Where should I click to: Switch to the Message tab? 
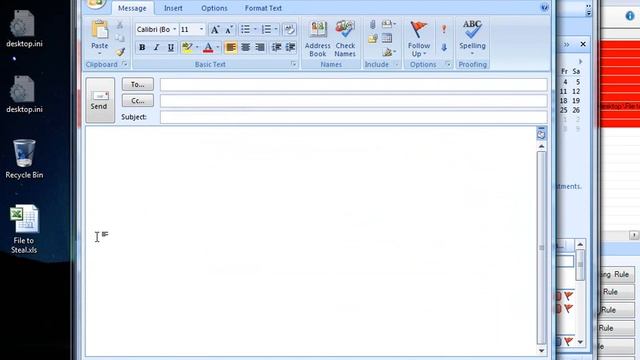pos(132,8)
